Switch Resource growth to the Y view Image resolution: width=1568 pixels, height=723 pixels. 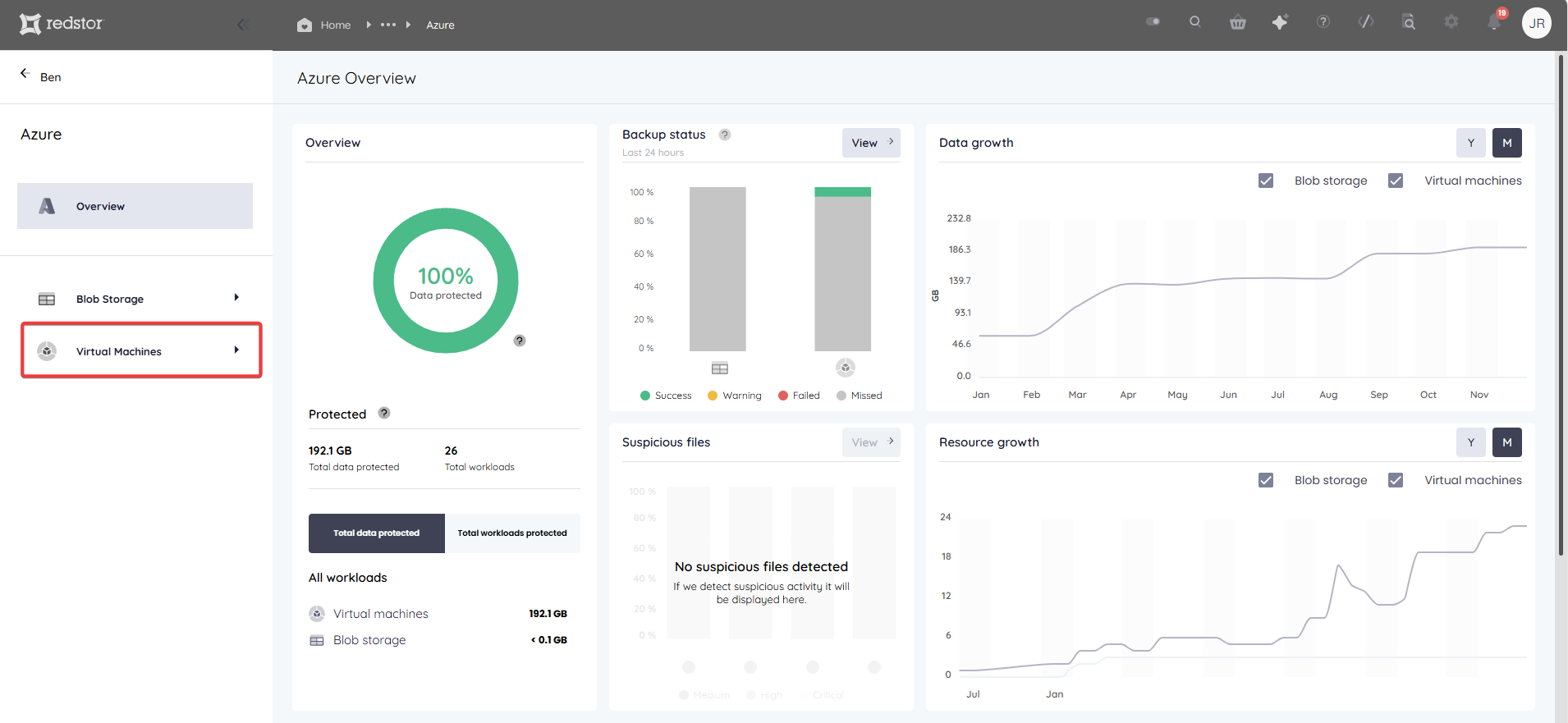[1471, 442]
